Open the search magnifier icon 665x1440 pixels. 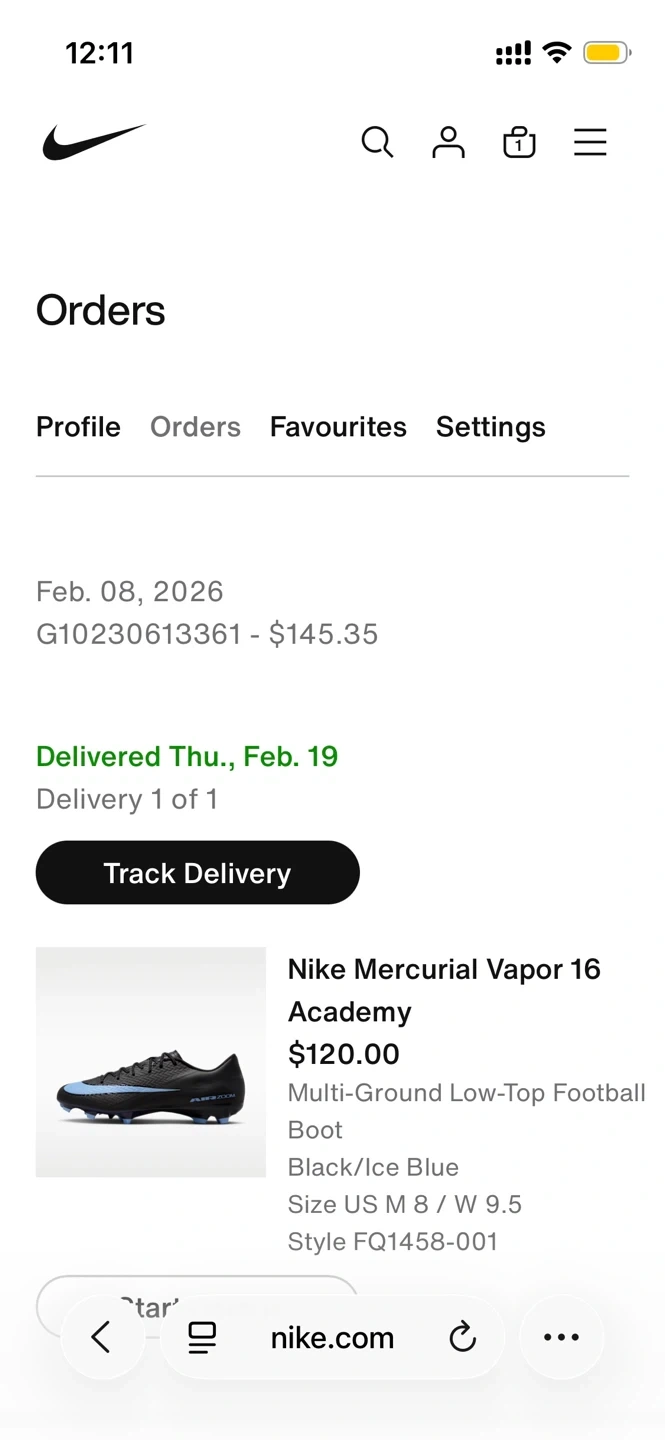point(377,142)
